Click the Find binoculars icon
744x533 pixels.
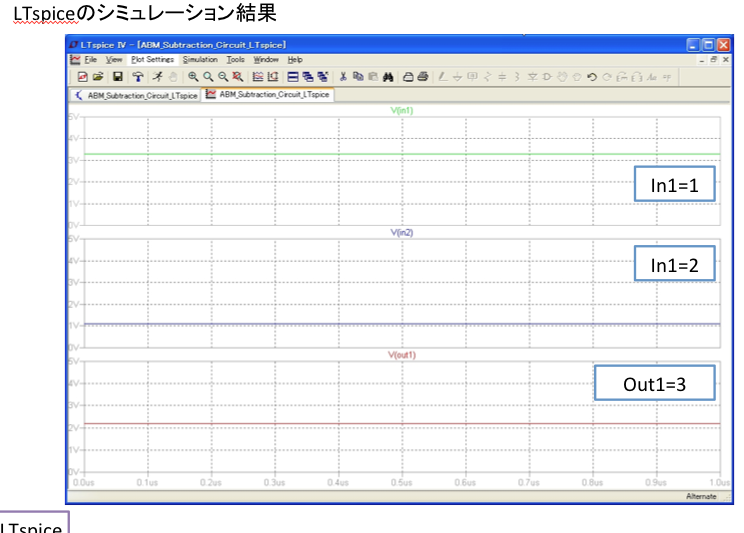pos(388,76)
